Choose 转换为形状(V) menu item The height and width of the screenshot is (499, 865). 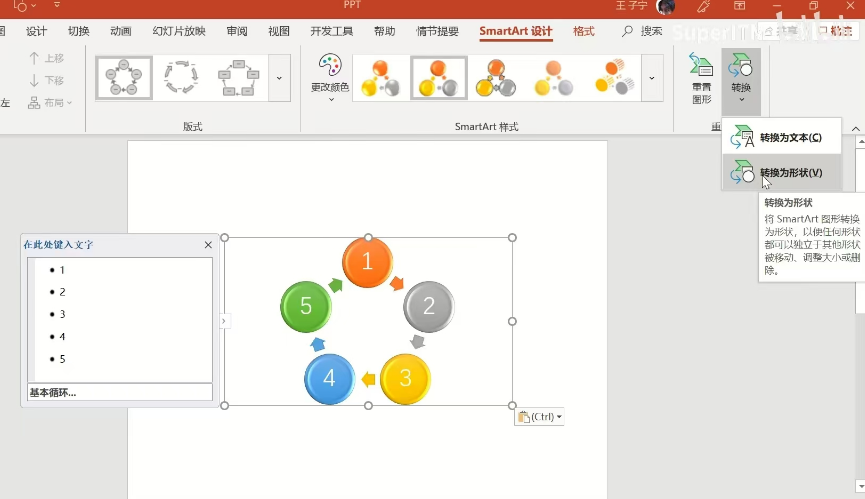(782, 173)
